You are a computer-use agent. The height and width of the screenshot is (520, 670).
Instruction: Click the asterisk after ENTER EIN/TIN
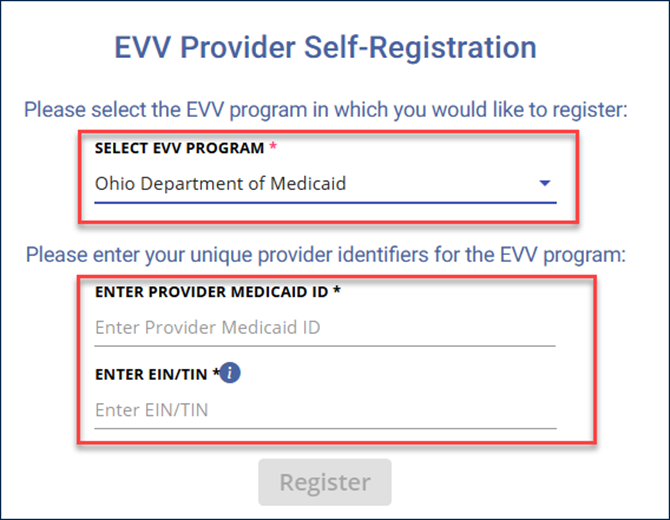coord(215,374)
